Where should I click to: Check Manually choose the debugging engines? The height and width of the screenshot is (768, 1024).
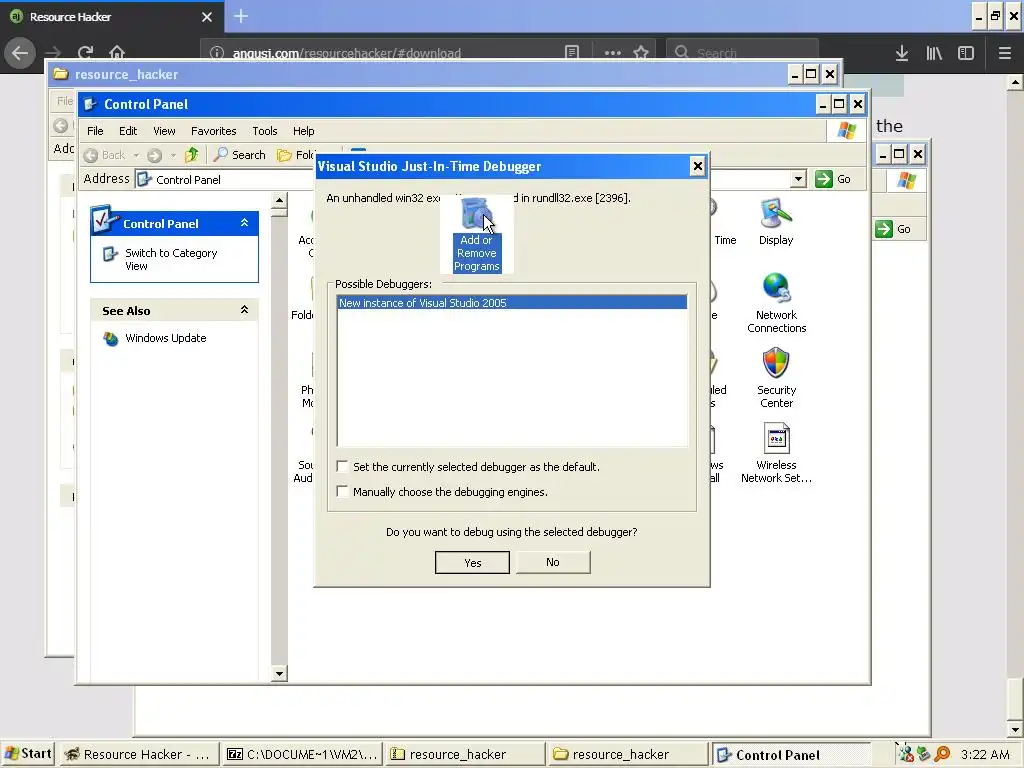(342, 491)
